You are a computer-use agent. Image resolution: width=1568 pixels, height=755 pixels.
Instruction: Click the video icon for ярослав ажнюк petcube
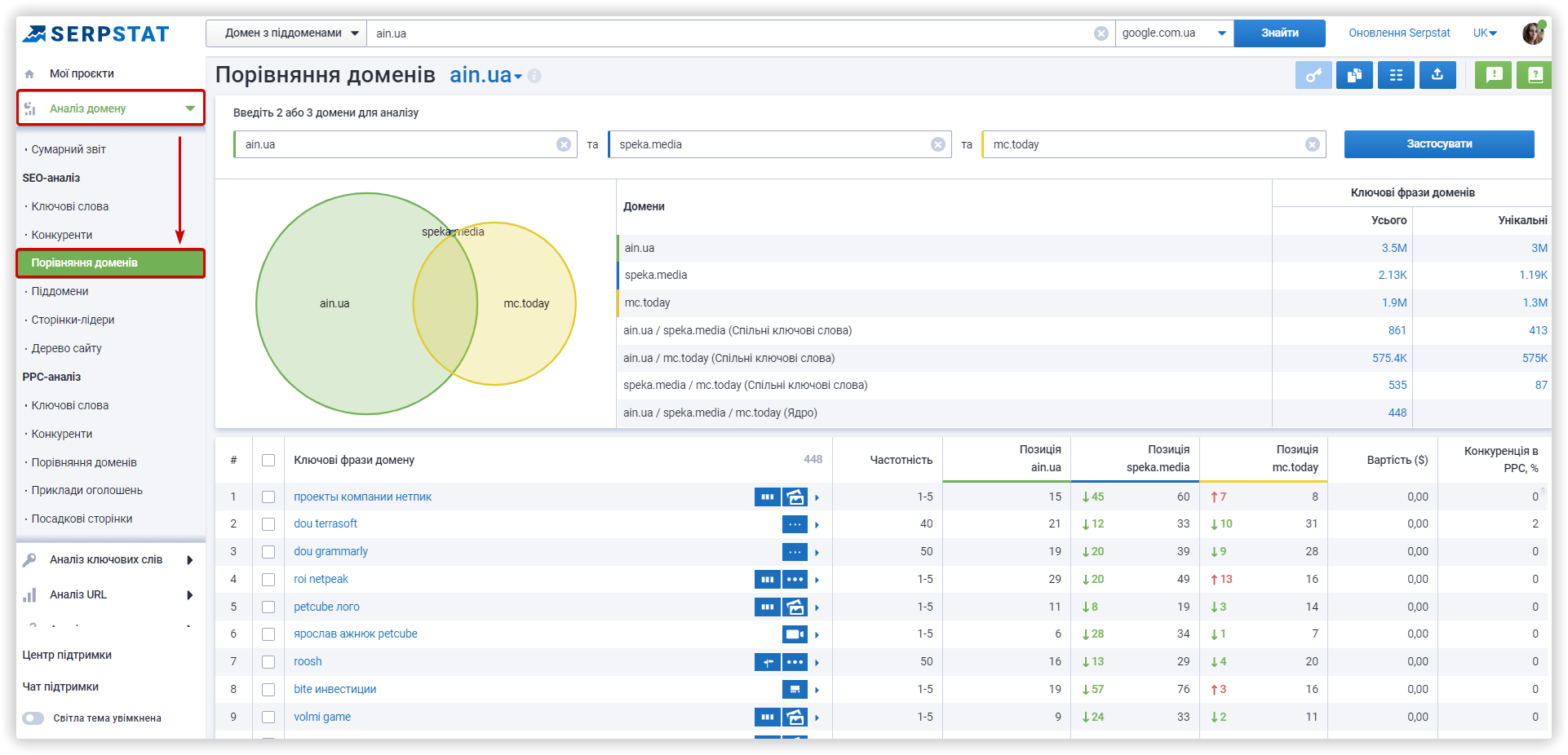[795, 634]
